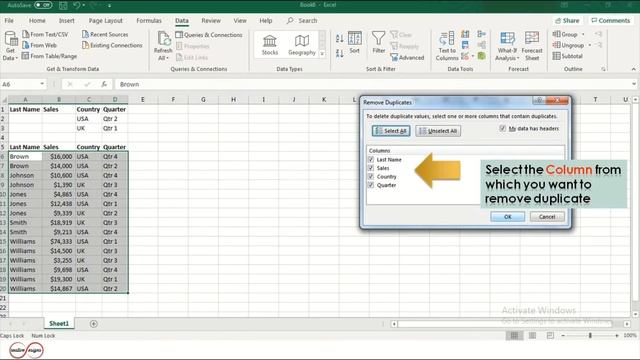Click column header E
The image size is (640, 360).
tap(143, 99)
